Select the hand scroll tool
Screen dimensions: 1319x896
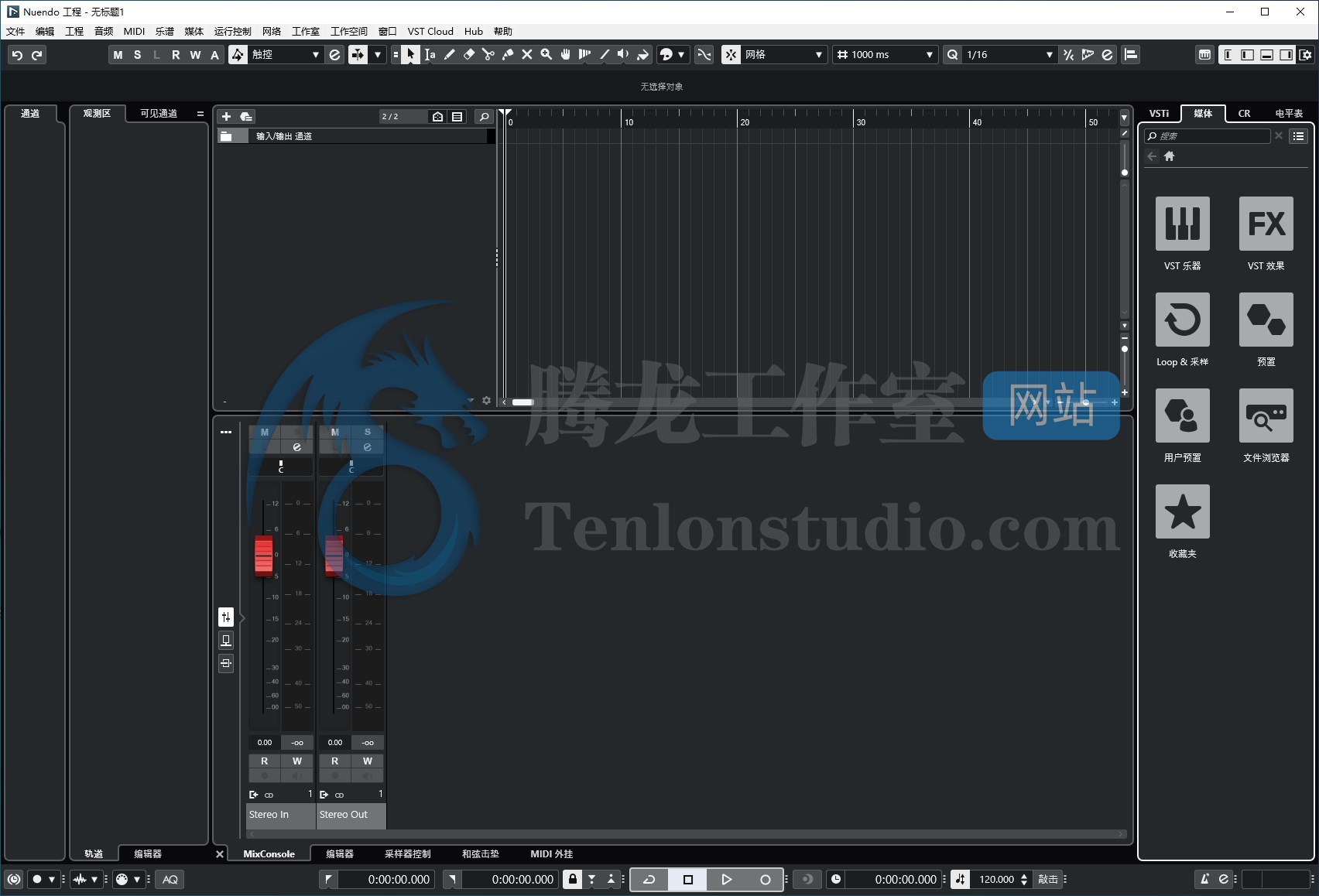tap(566, 55)
